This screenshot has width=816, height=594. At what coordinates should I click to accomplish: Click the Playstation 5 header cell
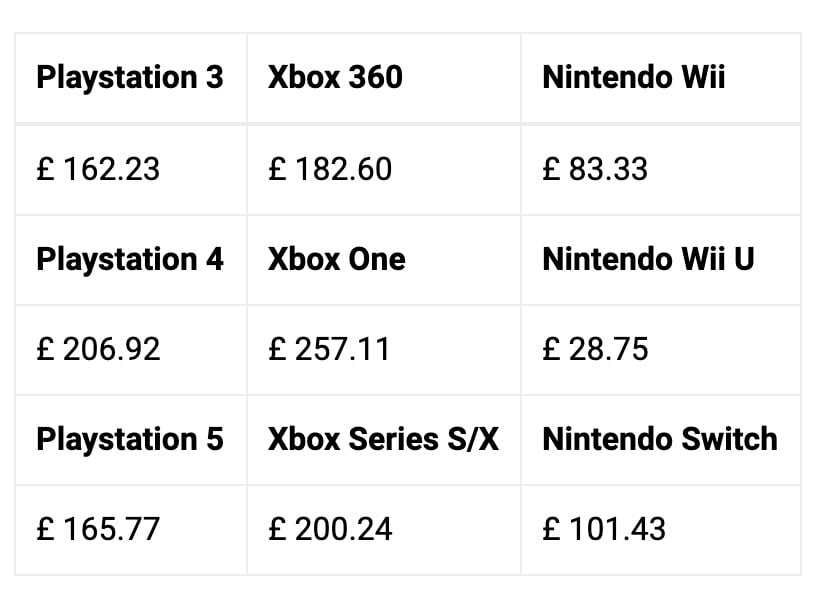coord(130,439)
